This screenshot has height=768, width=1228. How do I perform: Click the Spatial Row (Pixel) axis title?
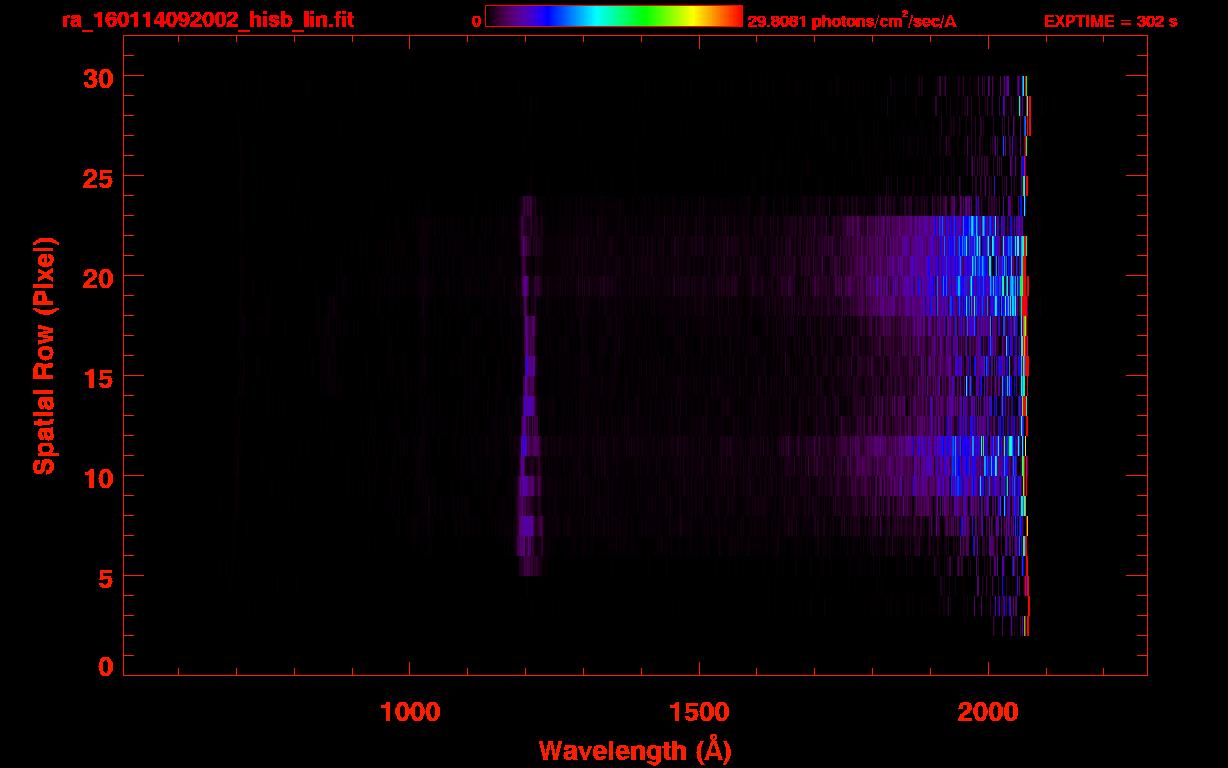[43, 355]
